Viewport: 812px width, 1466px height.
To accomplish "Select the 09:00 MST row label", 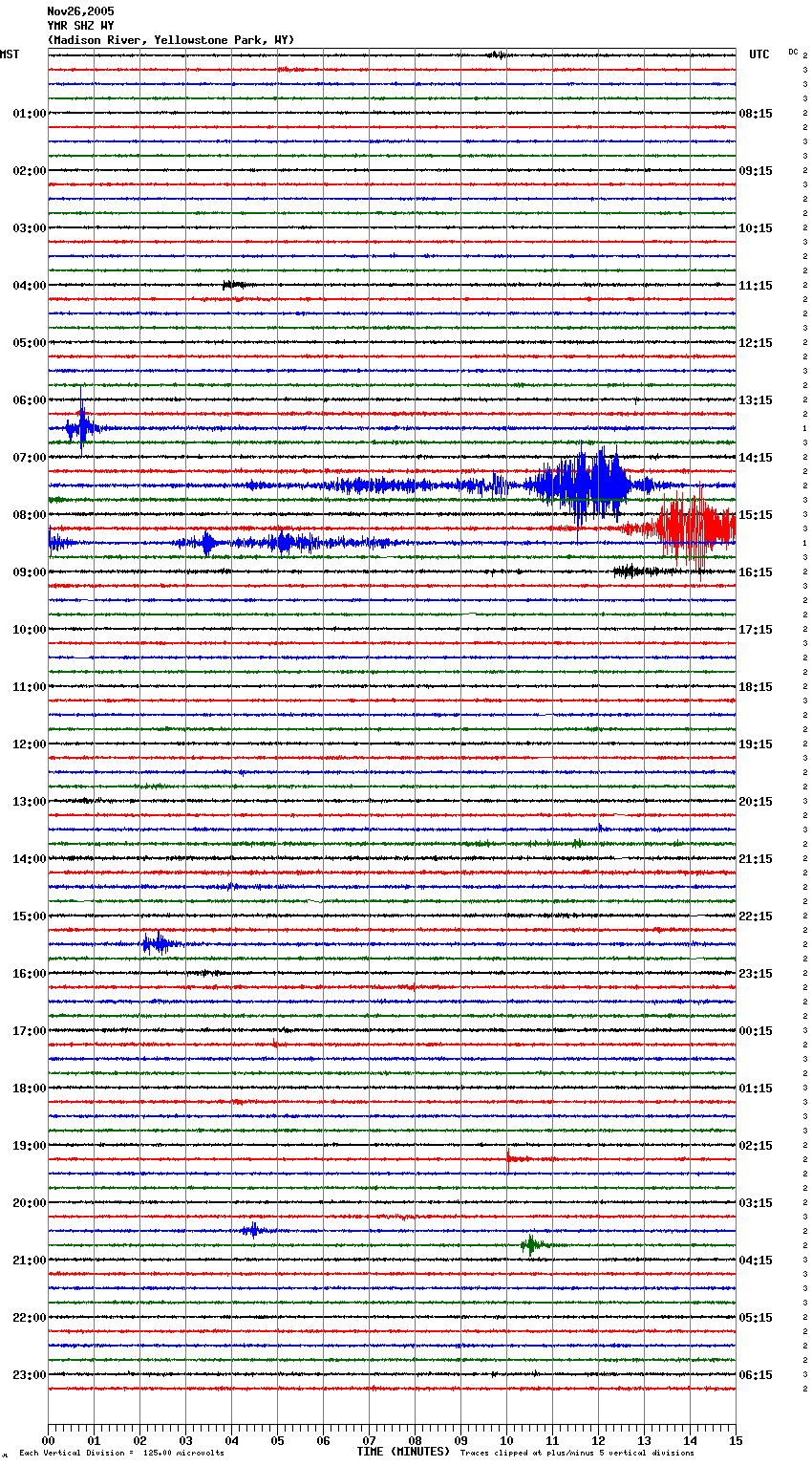I will coord(29,572).
